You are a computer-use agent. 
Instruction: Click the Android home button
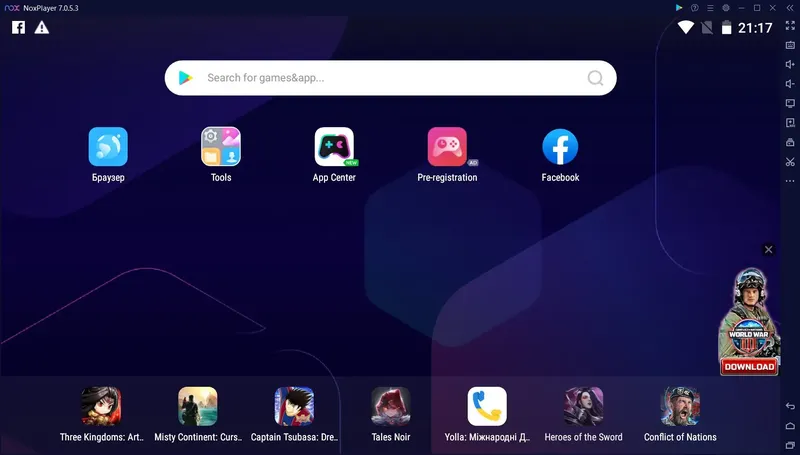pyautogui.click(x=790, y=426)
